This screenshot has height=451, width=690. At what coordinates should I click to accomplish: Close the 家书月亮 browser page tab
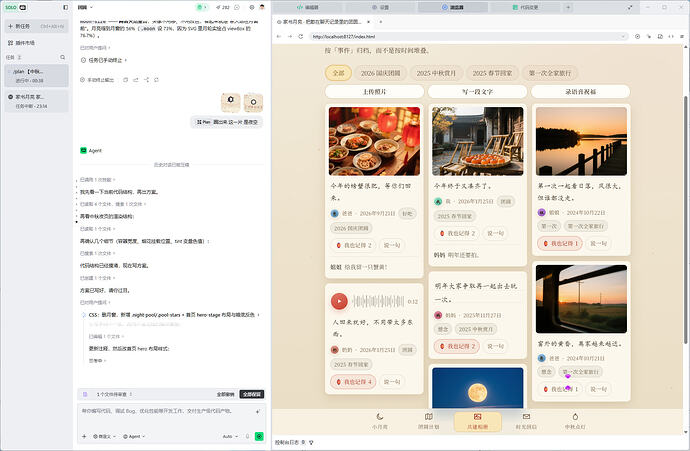(368, 22)
